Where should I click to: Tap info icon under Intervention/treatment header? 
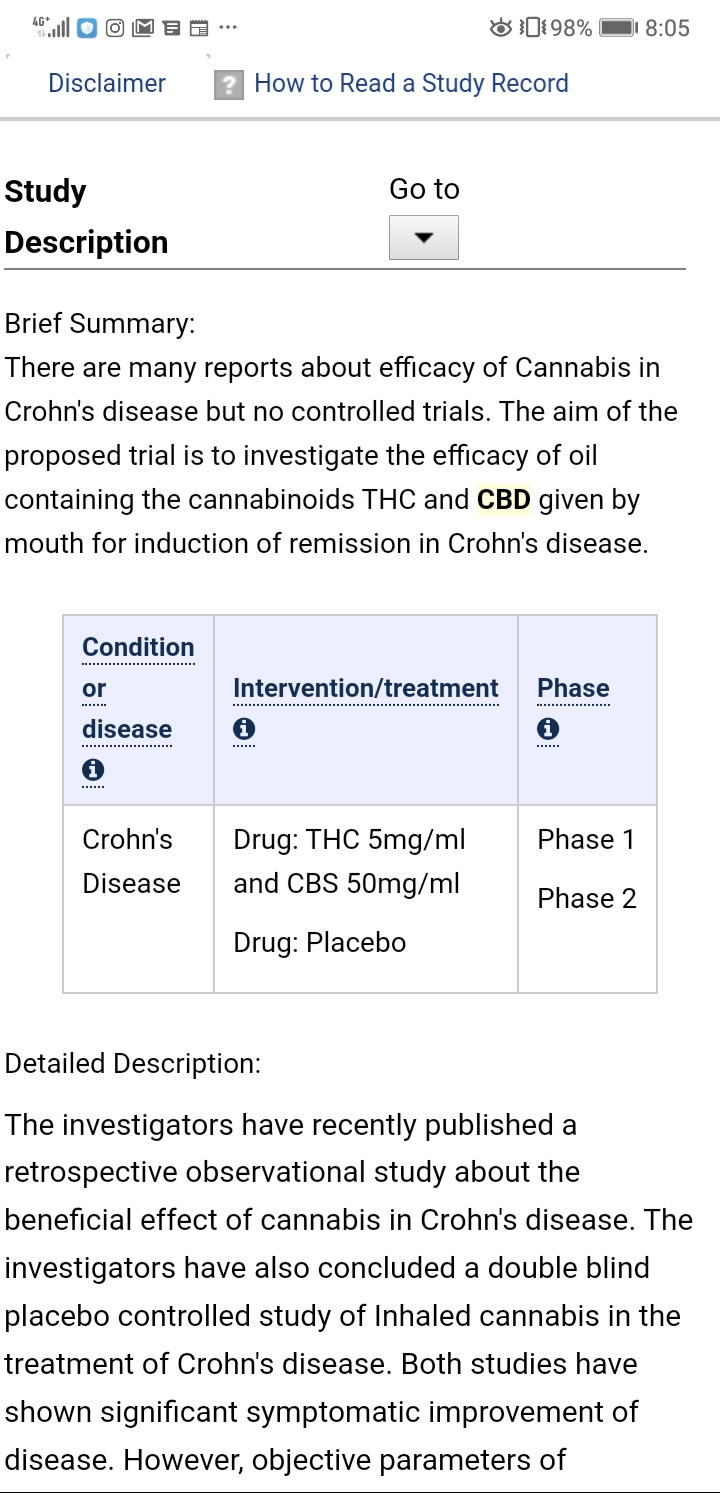point(244,729)
